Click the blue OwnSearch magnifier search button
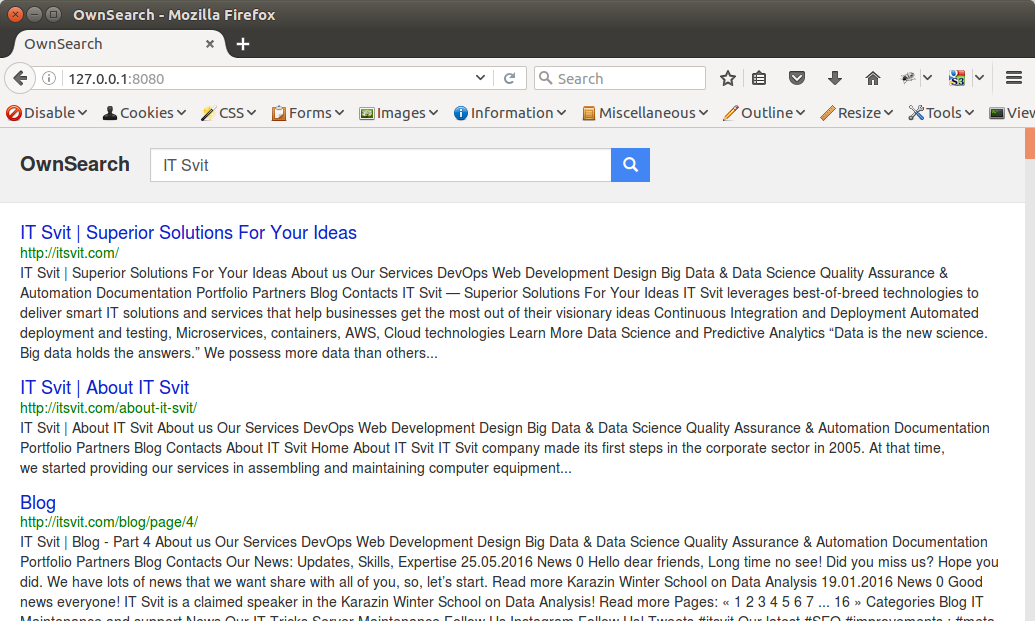Viewport: 1035px width, 621px height. pyautogui.click(x=630, y=165)
